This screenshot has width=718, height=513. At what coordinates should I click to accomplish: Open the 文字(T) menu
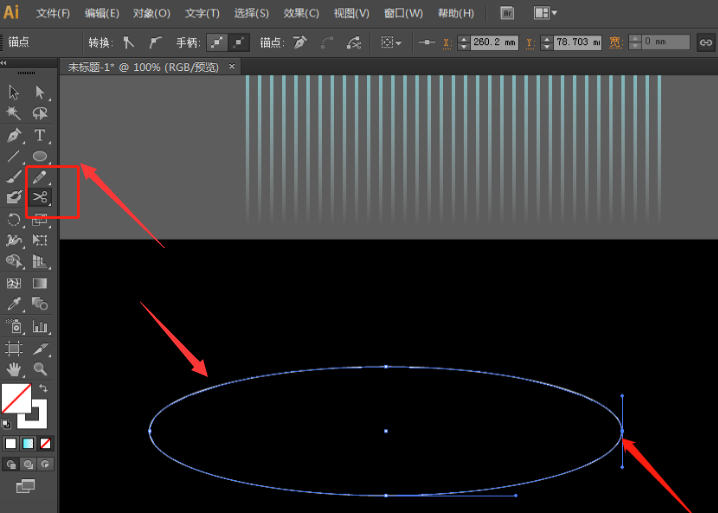coord(202,13)
